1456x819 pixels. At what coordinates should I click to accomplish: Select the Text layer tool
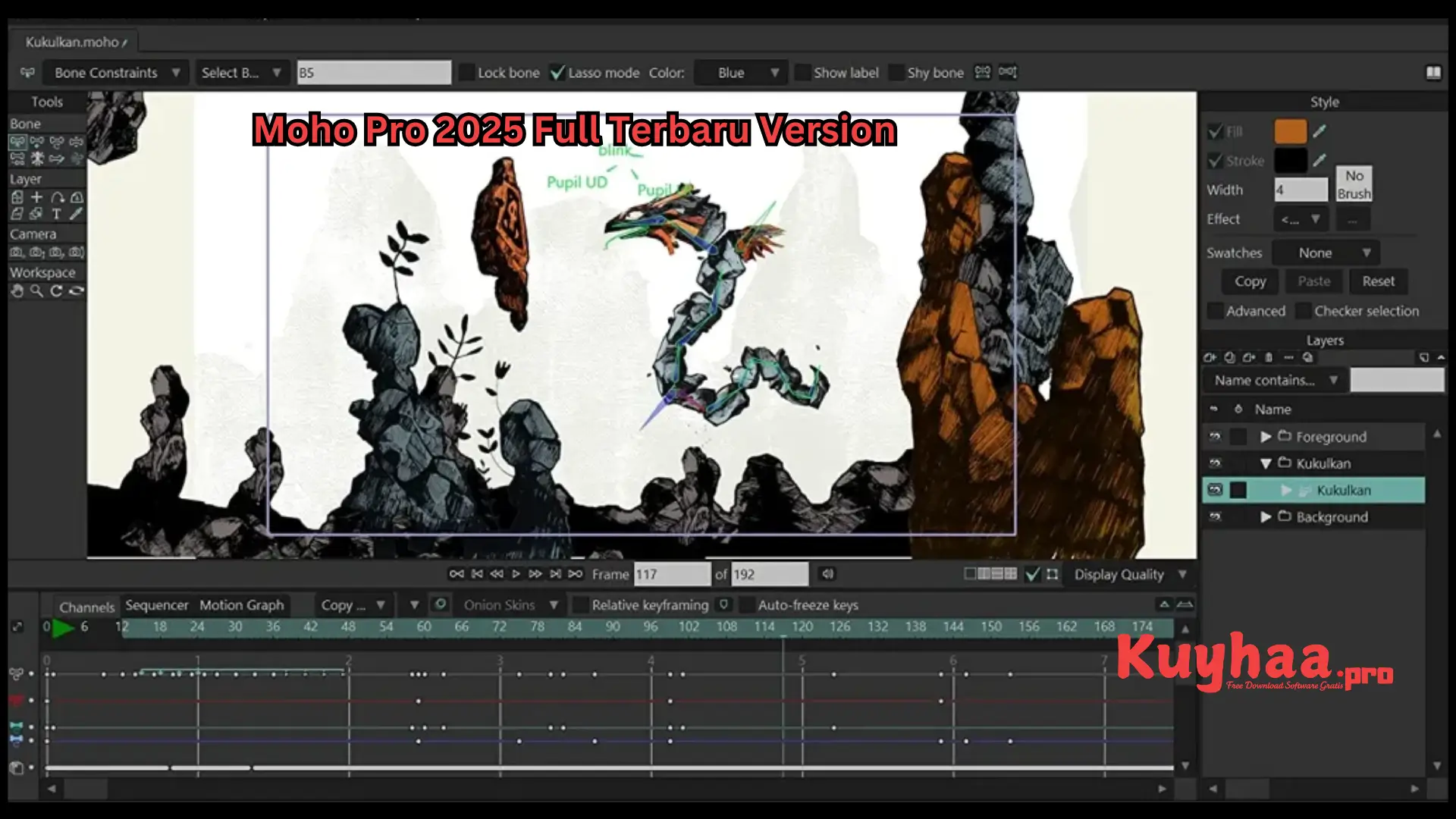(56, 215)
